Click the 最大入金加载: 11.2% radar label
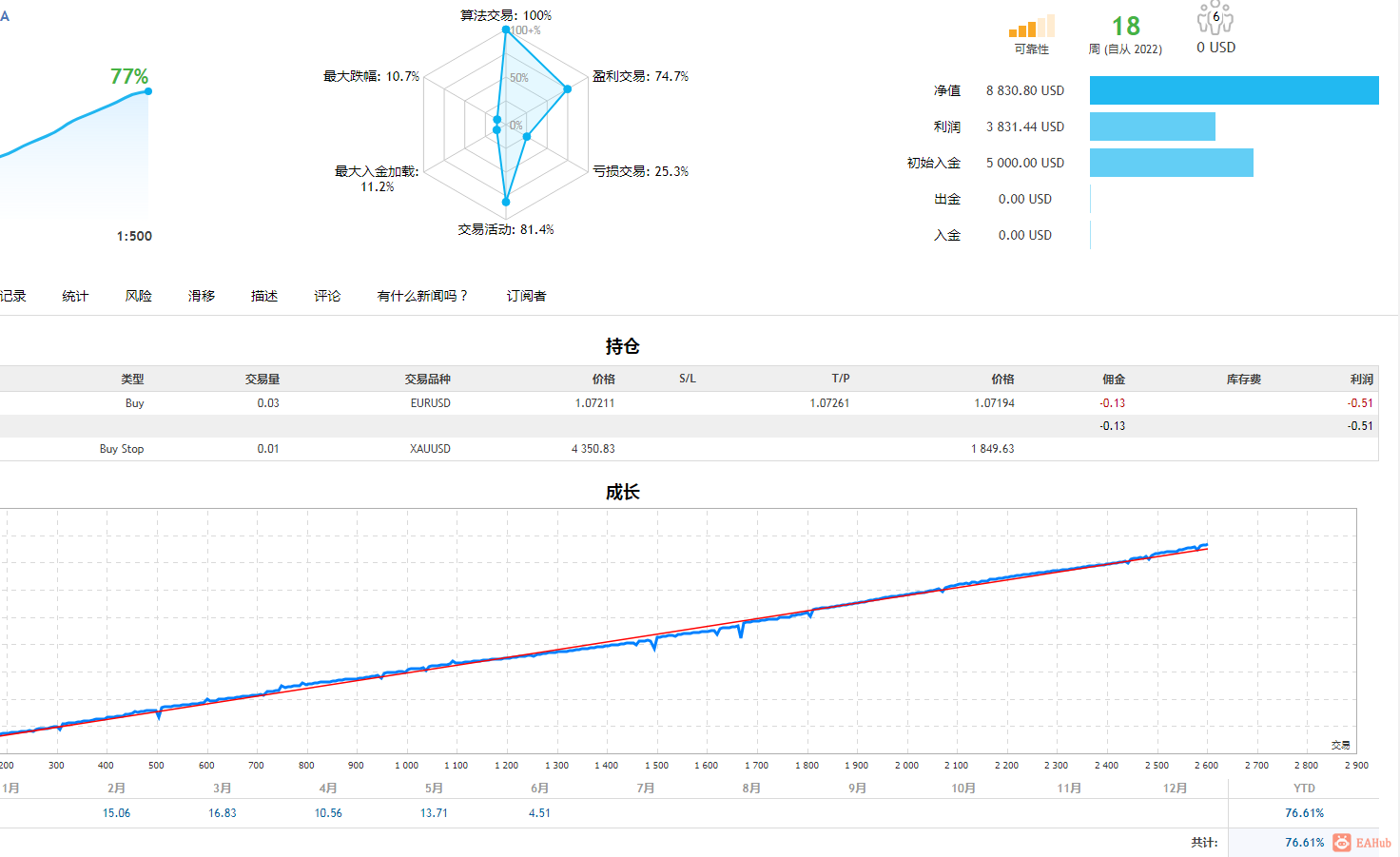This screenshot has width=1400, height=857. pyautogui.click(x=377, y=179)
